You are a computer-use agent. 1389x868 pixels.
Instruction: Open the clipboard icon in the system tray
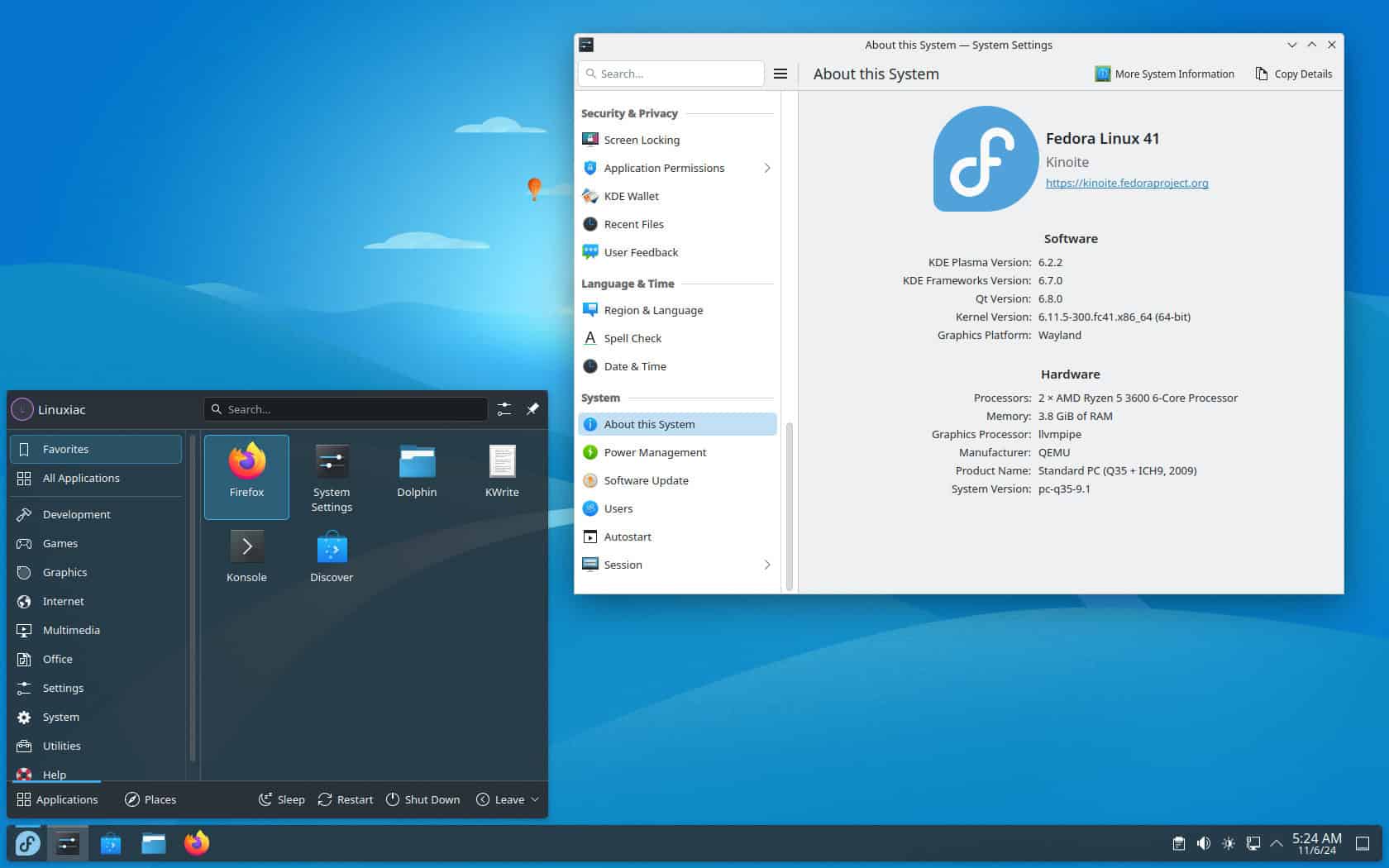1178,843
